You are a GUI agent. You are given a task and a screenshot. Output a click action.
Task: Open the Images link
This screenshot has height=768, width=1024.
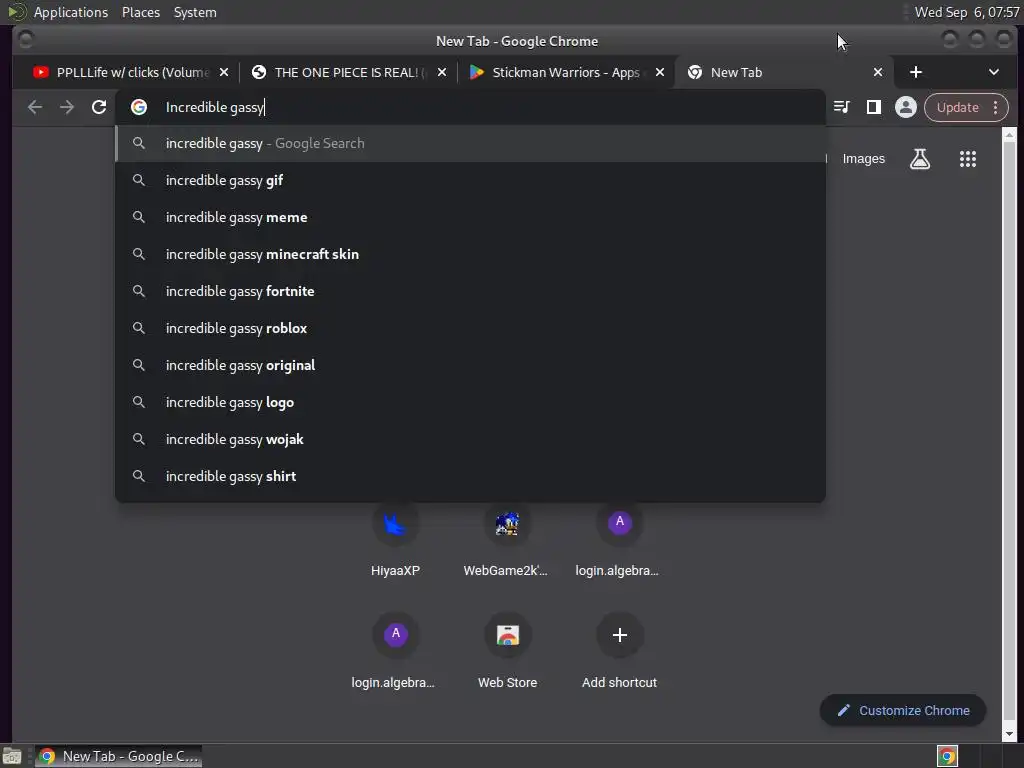click(x=863, y=159)
